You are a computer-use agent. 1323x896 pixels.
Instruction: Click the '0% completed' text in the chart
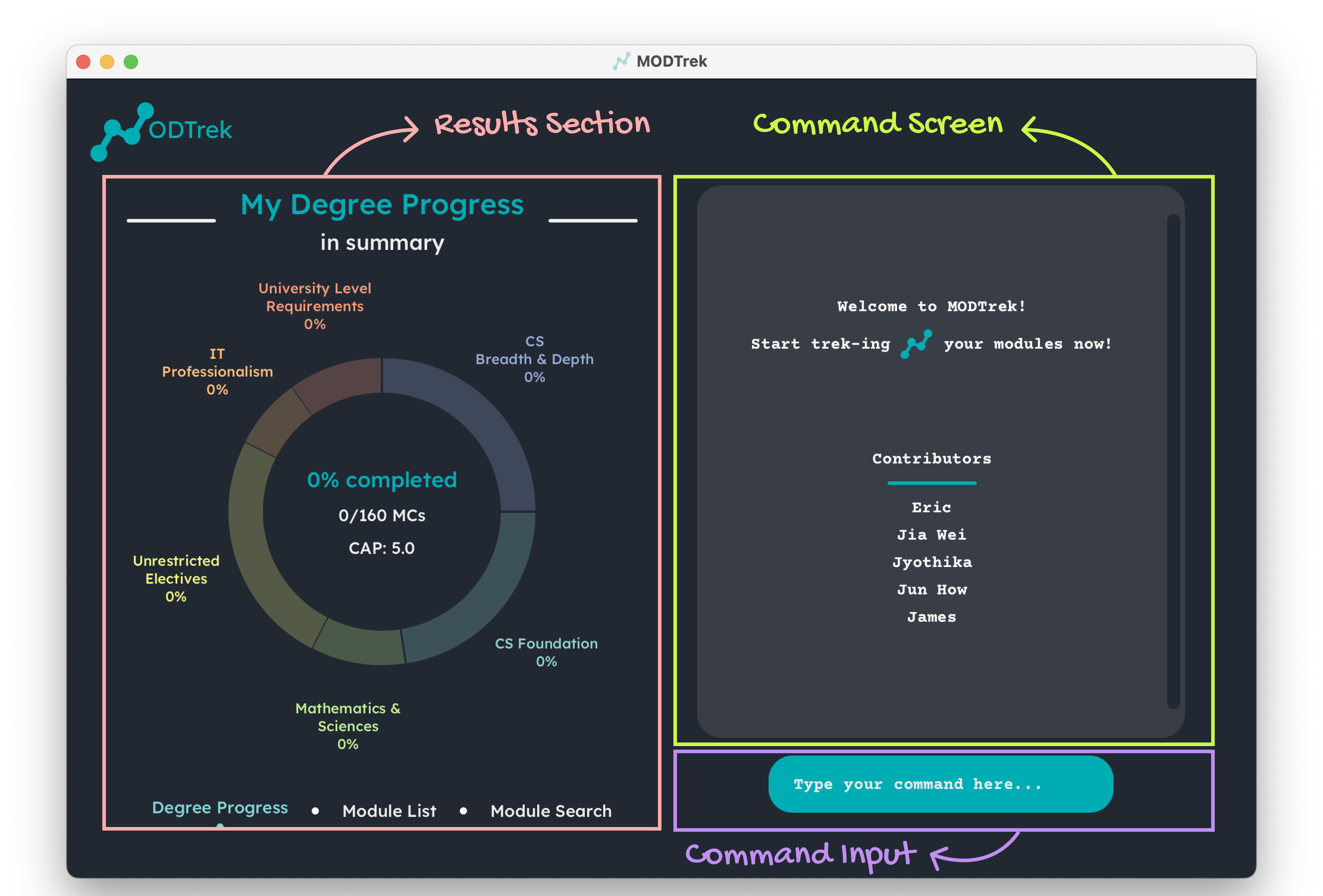(x=382, y=480)
